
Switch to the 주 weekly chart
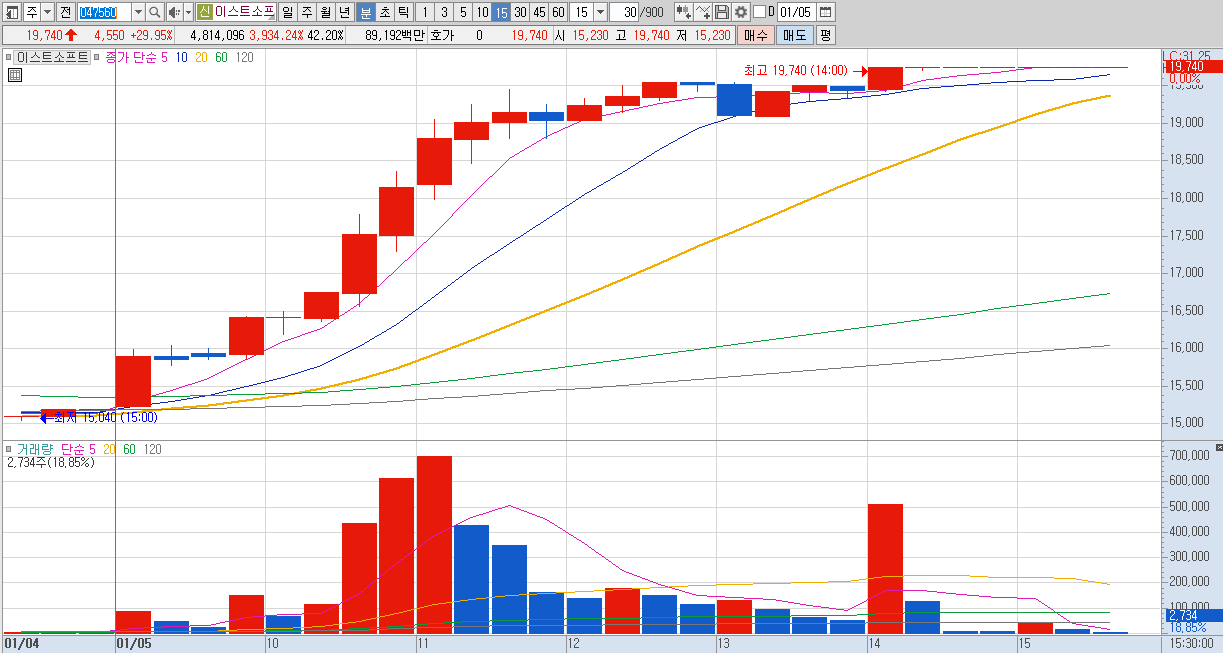[307, 12]
